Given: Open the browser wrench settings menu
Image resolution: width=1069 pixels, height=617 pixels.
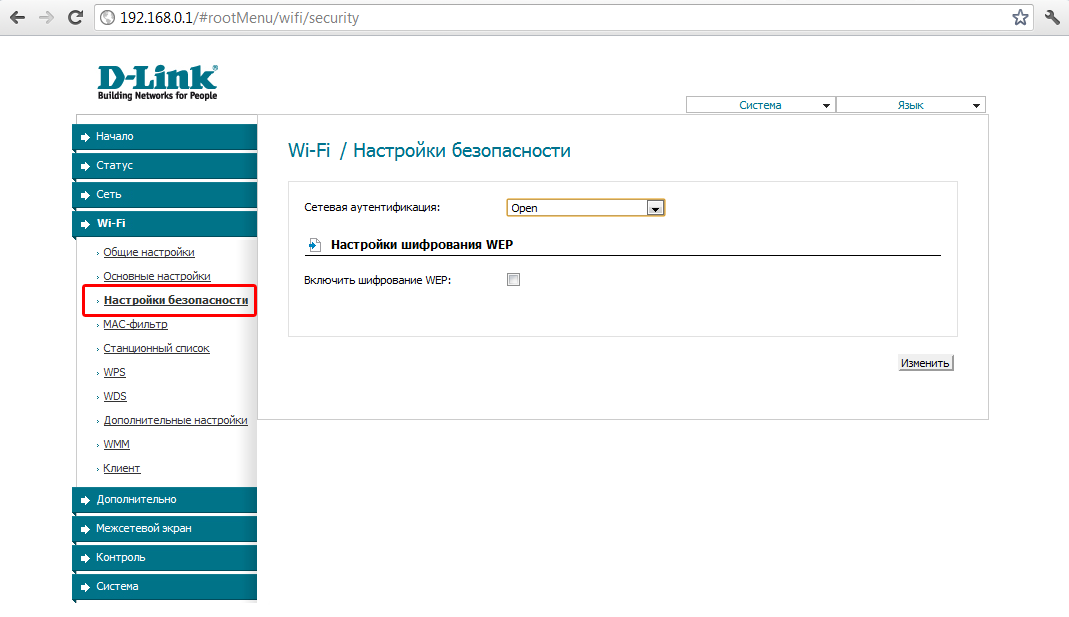Looking at the screenshot, I should point(1052,18).
